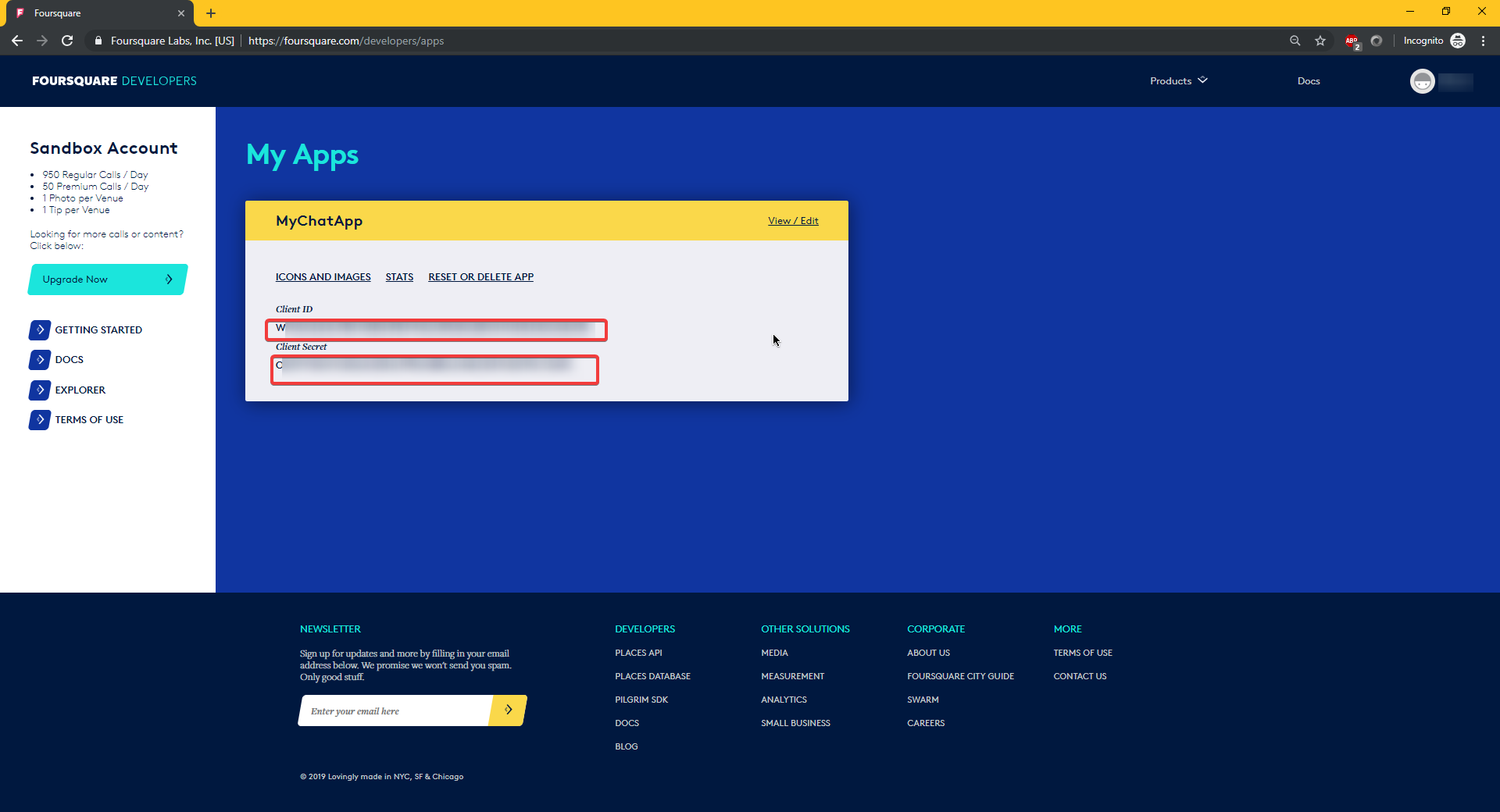
Task: Click the user avatar in the header
Action: tap(1422, 81)
